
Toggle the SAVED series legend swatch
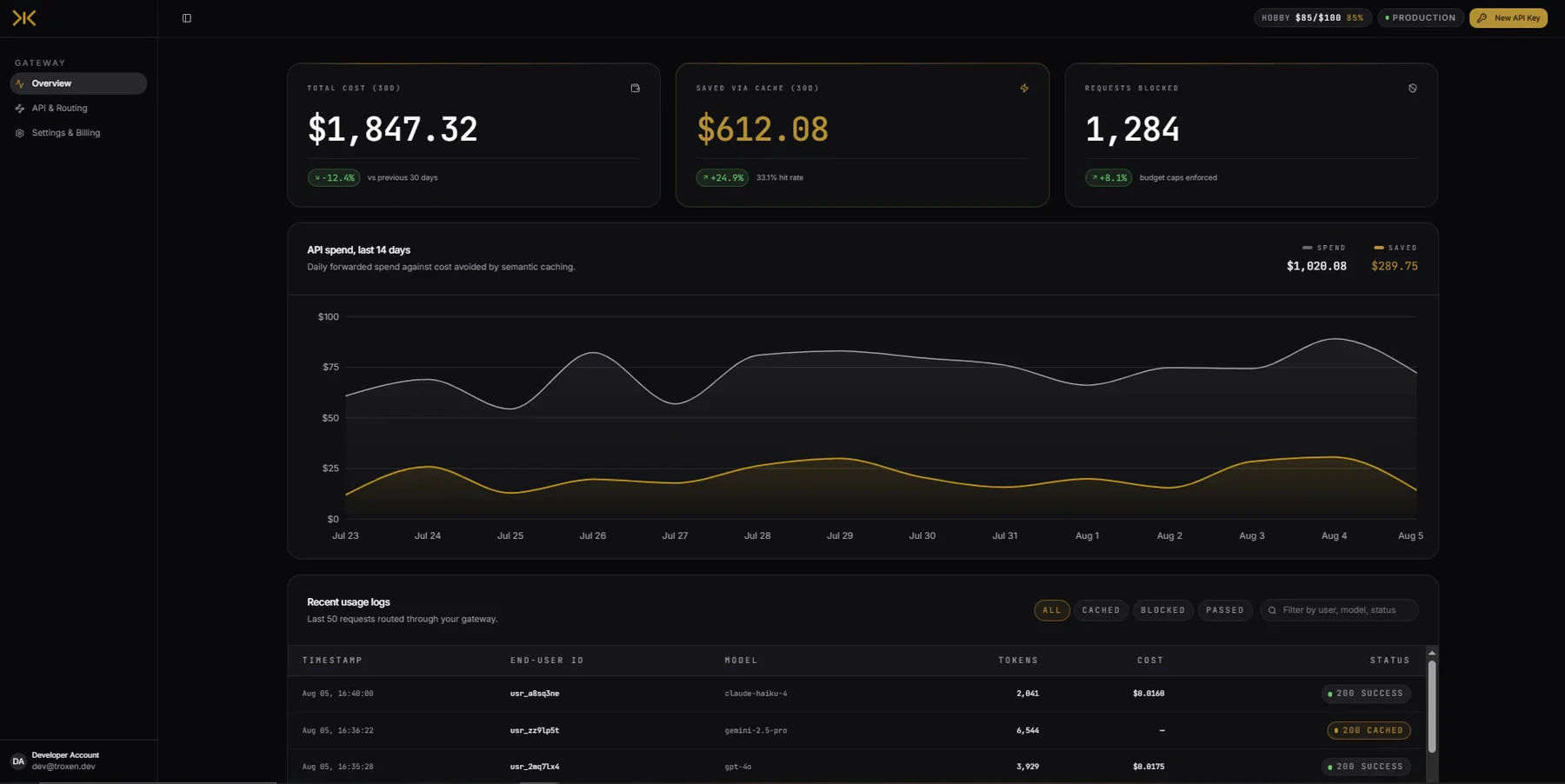1379,248
